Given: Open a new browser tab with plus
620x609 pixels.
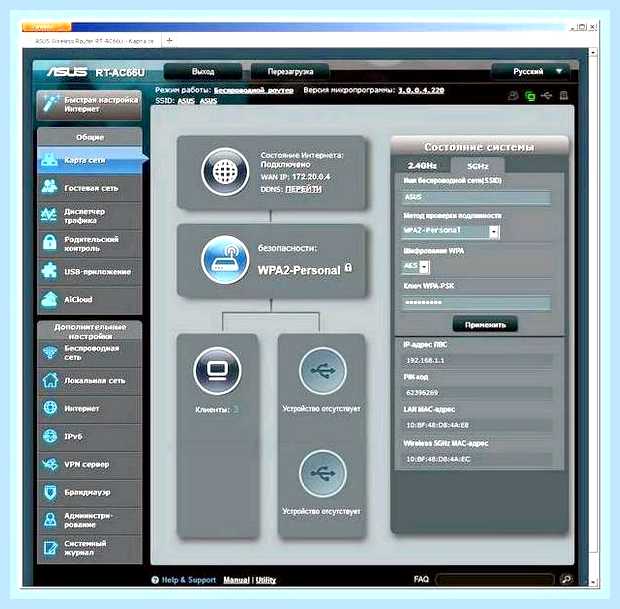Looking at the screenshot, I should 169,40.
